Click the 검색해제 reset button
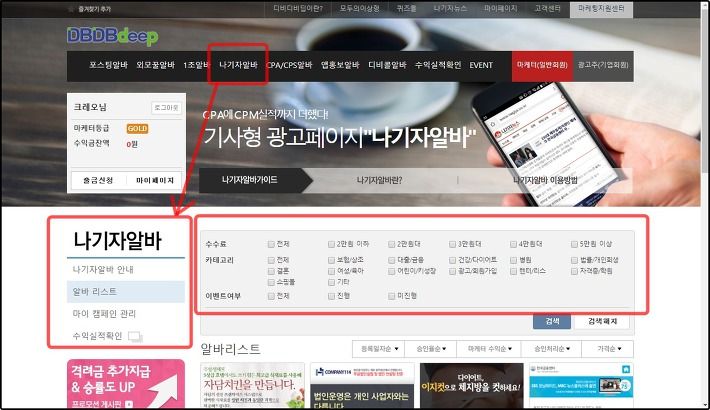 [x=602, y=321]
